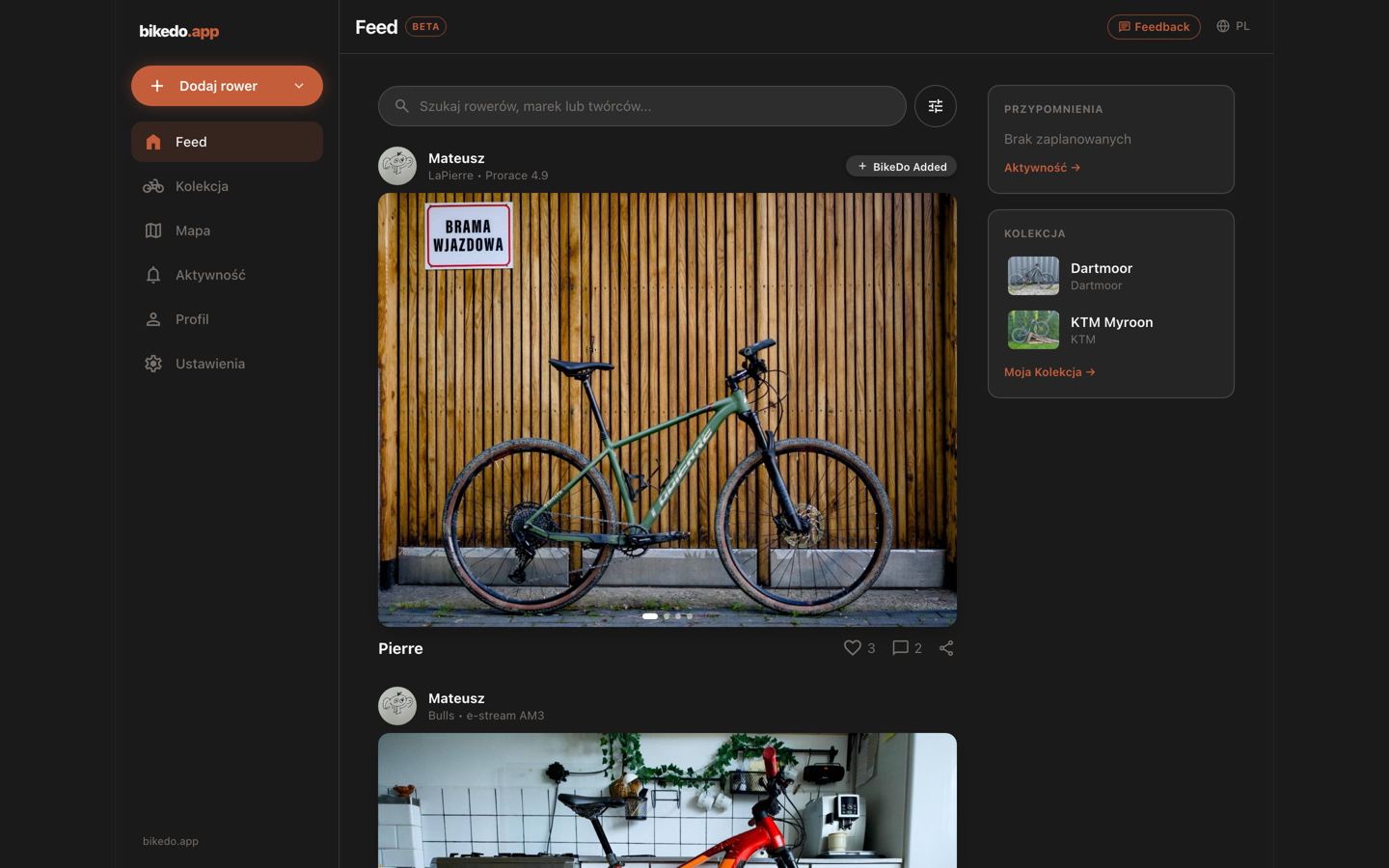Open the feed filter settings icon
Image resolution: width=1389 pixels, height=868 pixels.
coord(935,106)
